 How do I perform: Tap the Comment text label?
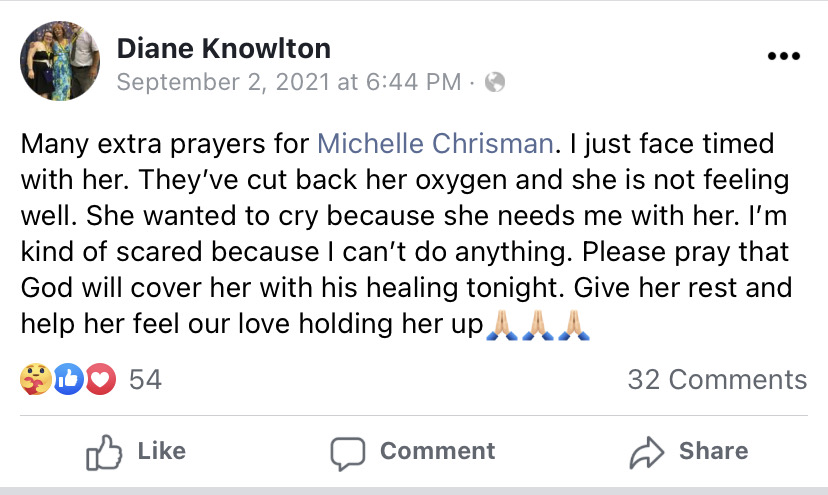click(437, 452)
